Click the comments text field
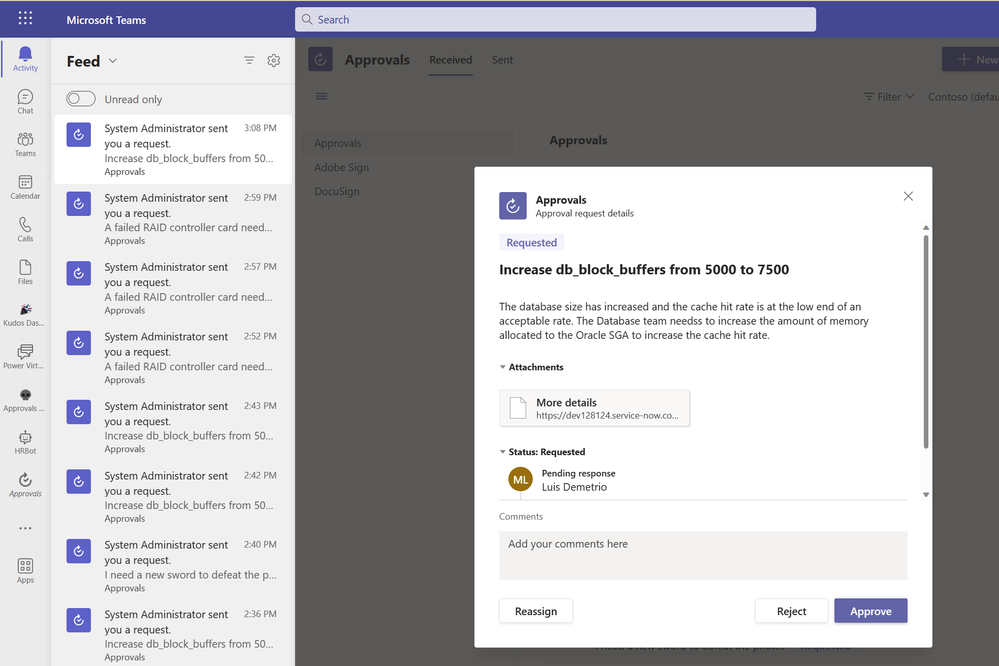999x666 pixels. tap(703, 556)
